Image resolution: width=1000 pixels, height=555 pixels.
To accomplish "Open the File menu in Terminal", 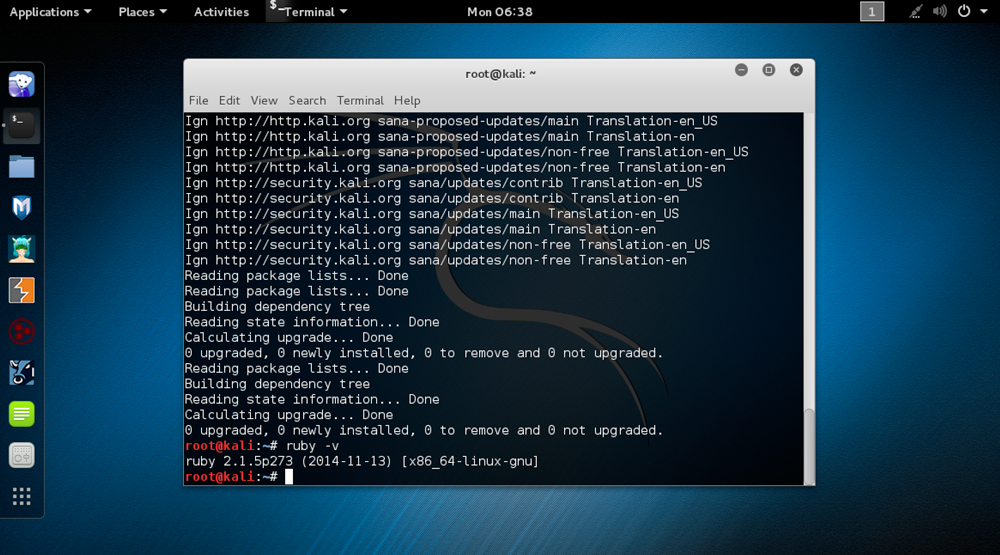I will (198, 100).
